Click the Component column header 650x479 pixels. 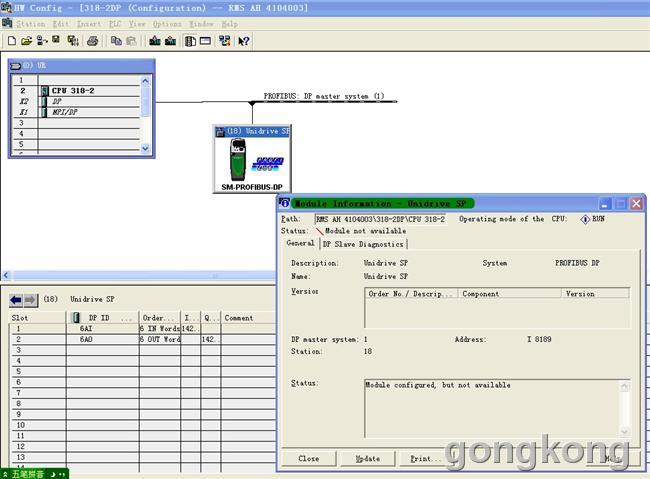[x=509, y=294]
